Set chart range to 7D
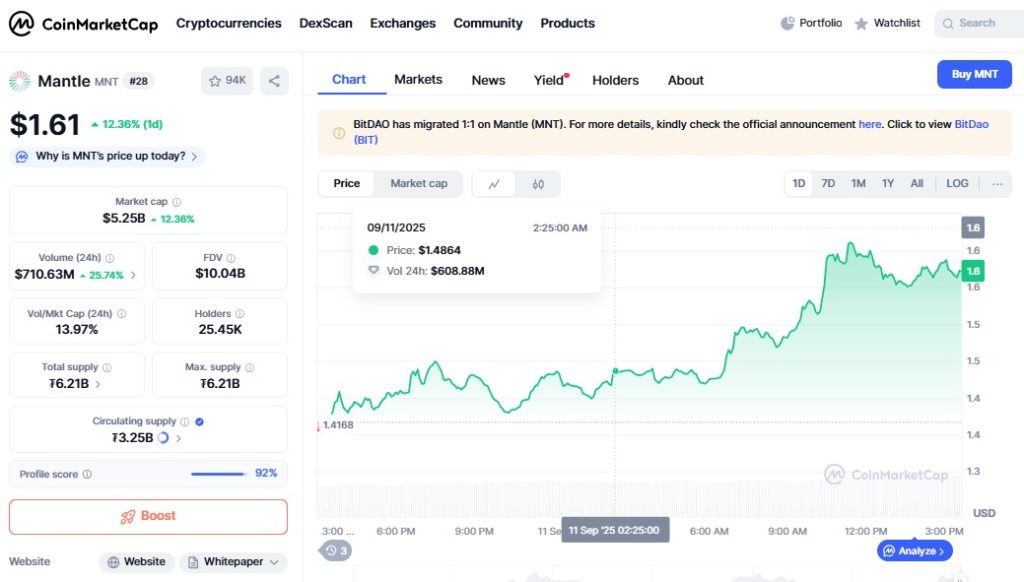Screen dimensions: 1024x582 [828, 184]
